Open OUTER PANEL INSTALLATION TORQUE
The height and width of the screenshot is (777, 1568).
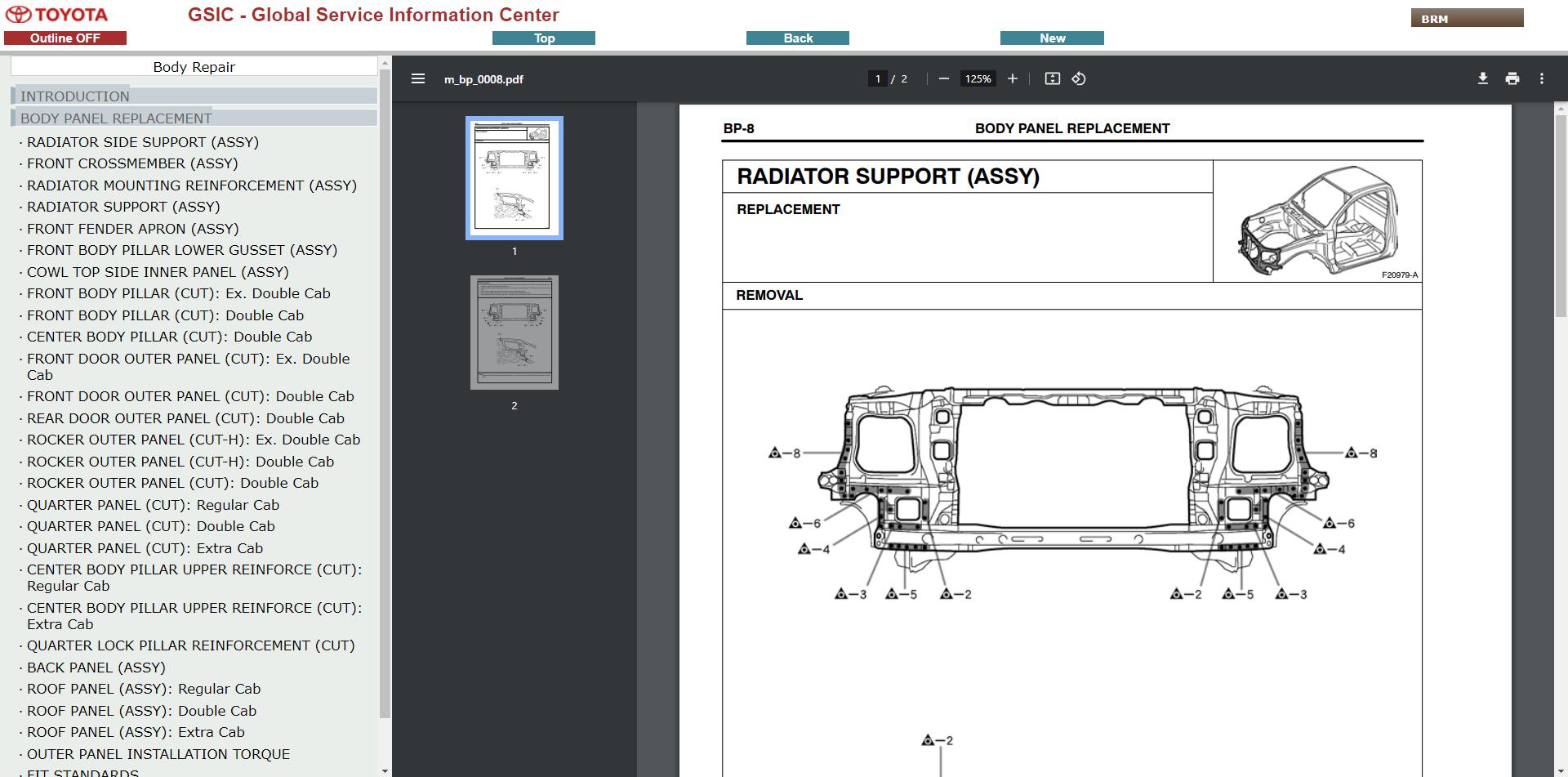pos(158,754)
